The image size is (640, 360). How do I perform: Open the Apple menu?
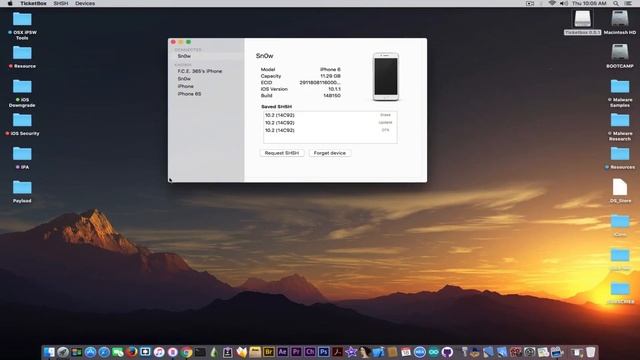10,3
